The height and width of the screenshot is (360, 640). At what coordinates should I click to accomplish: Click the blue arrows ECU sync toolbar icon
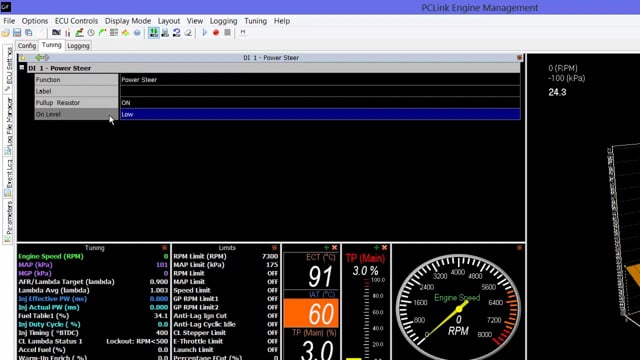tap(176, 33)
